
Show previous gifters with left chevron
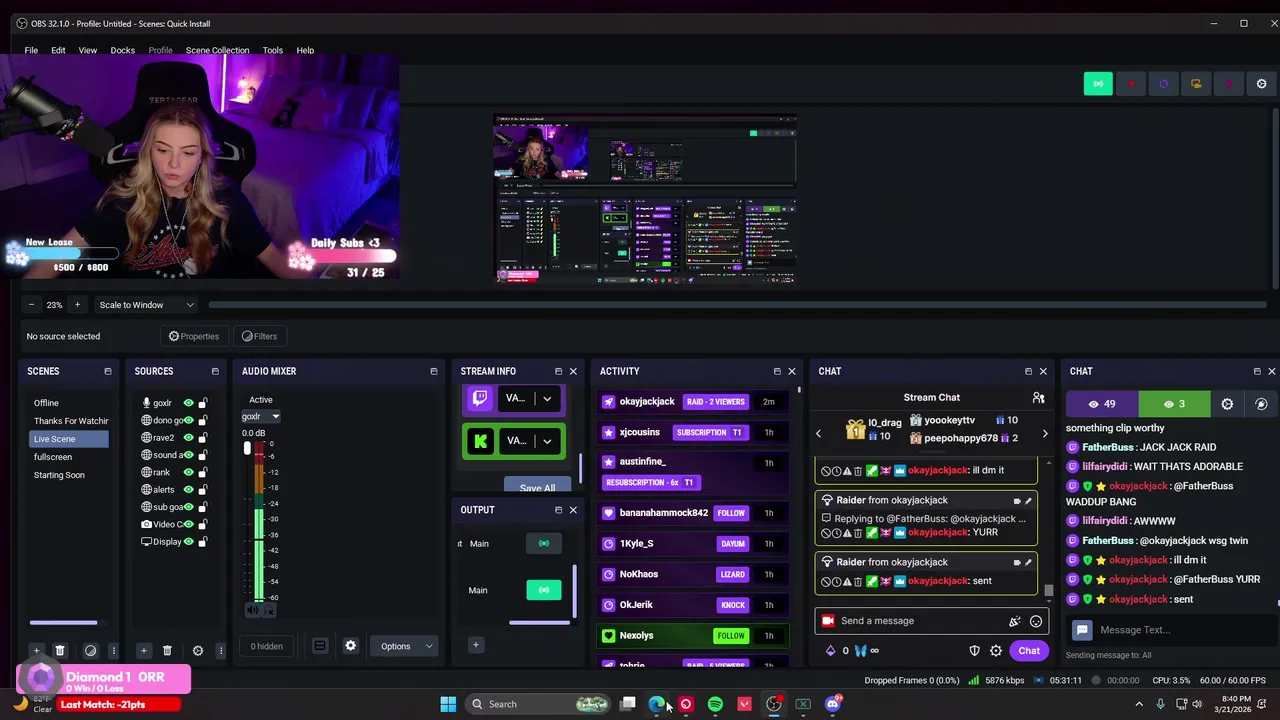(818, 434)
